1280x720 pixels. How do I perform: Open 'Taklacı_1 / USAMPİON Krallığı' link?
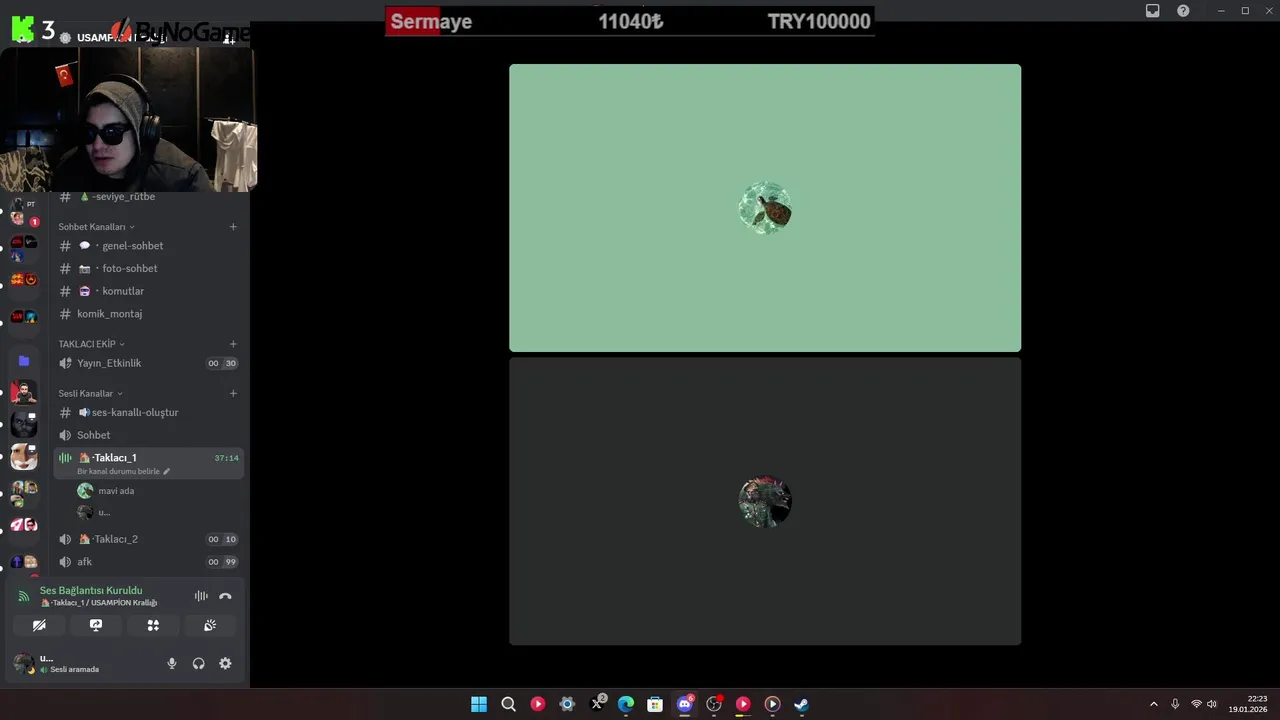click(99, 603)
